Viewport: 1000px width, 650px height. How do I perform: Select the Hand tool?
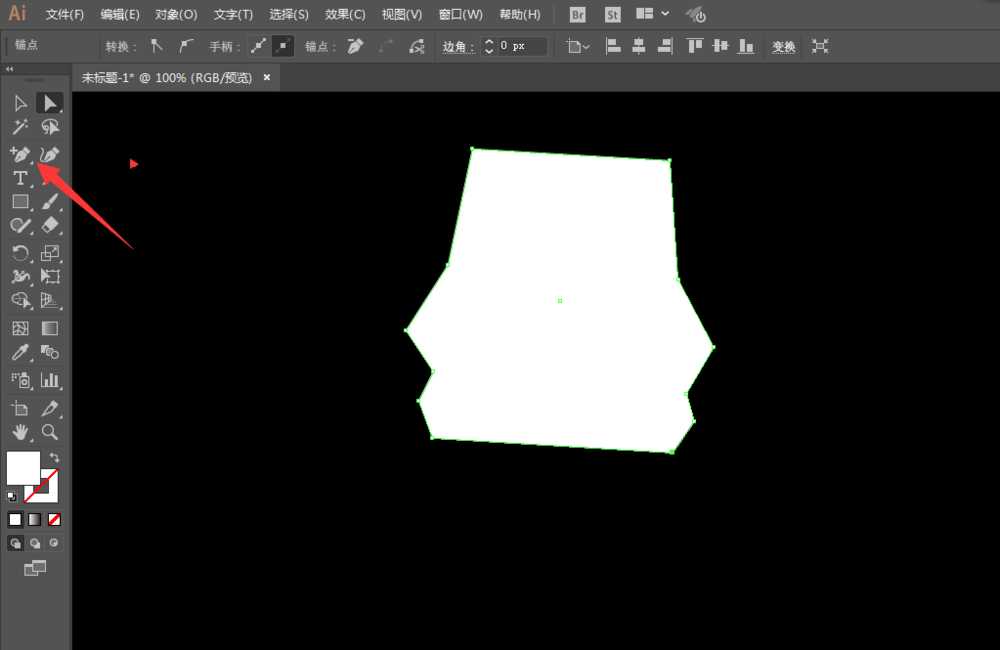tap(20, 432)
